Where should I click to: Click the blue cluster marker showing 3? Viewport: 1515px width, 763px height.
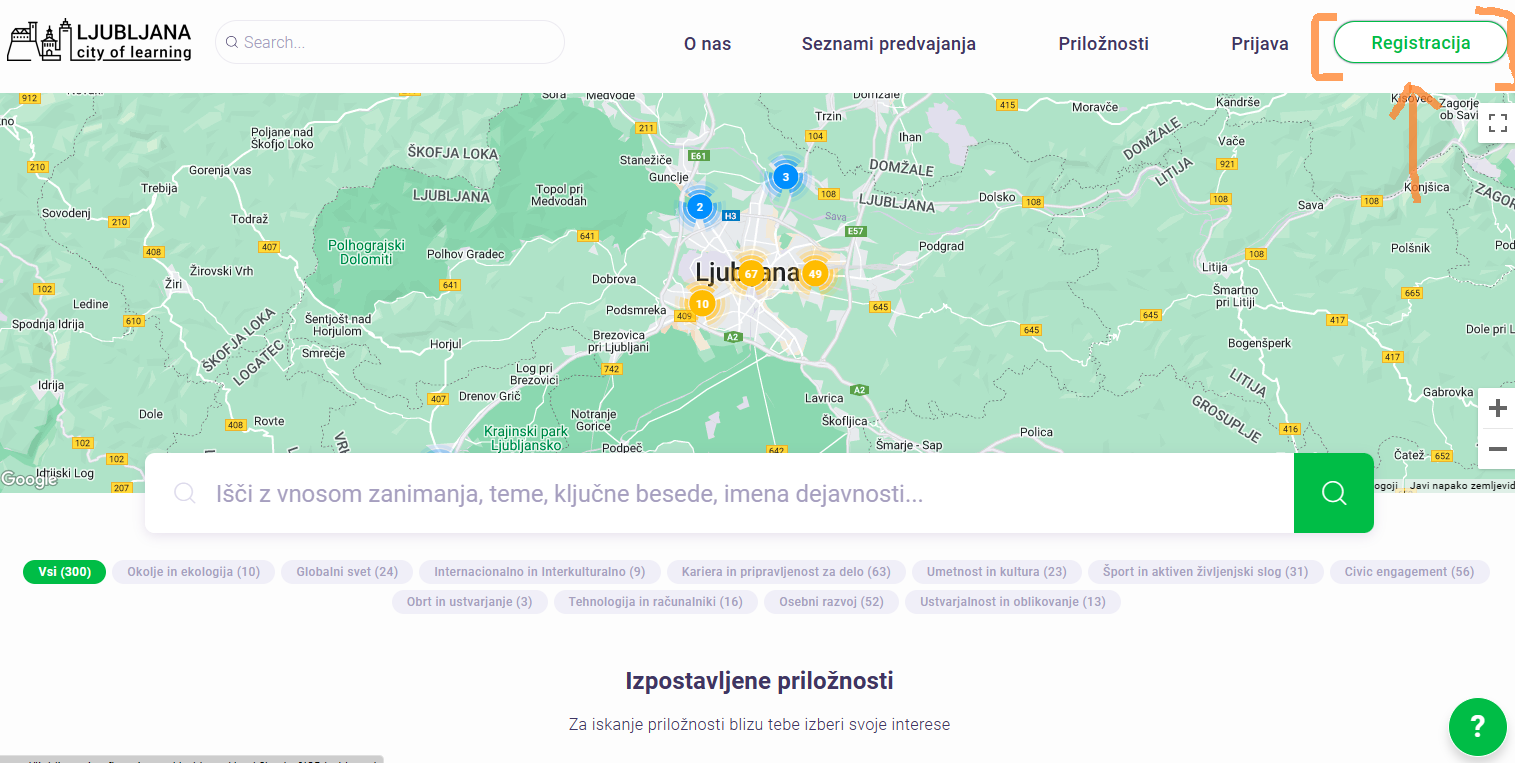click(x=785, y=177)
